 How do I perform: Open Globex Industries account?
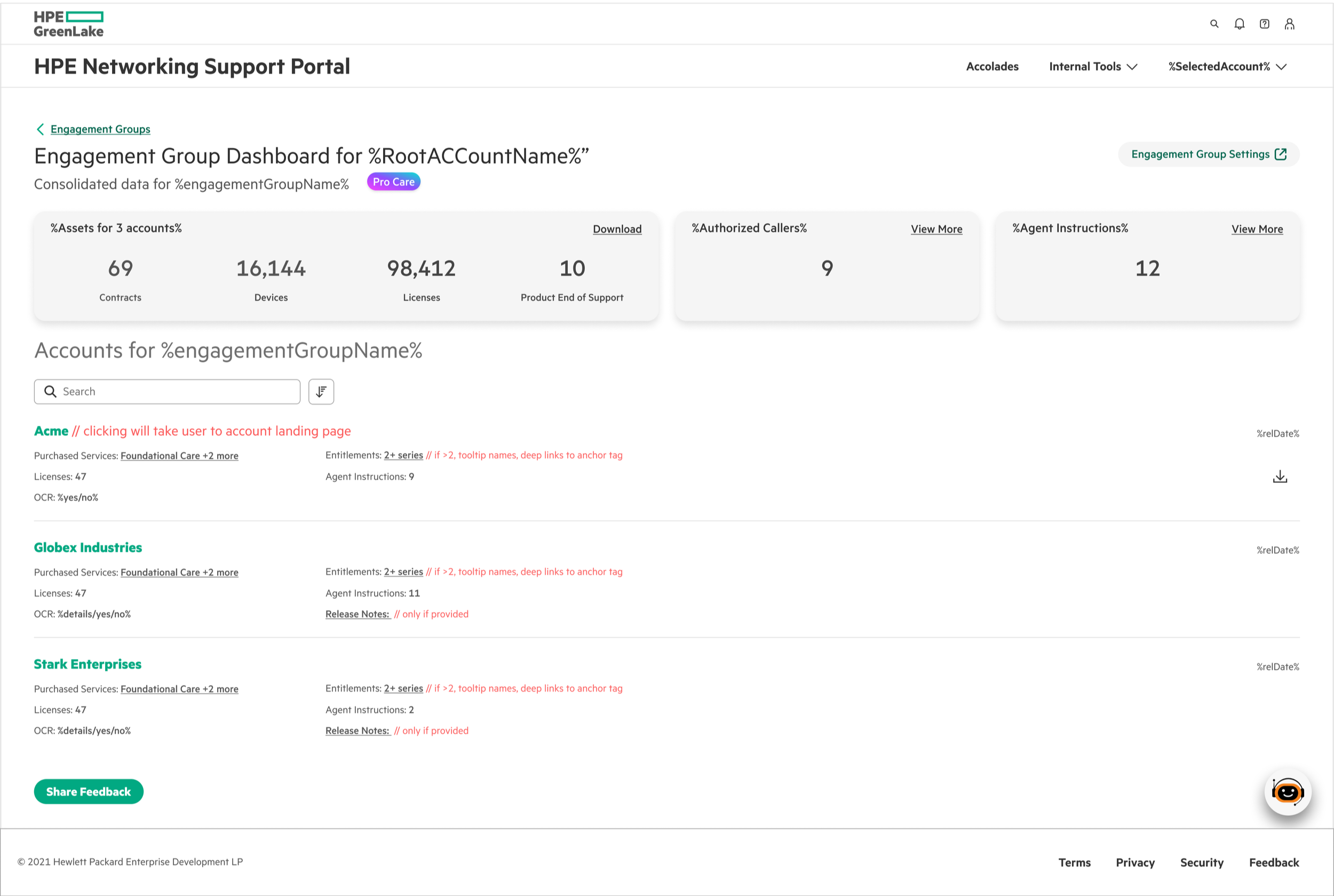tap(88, 548)
